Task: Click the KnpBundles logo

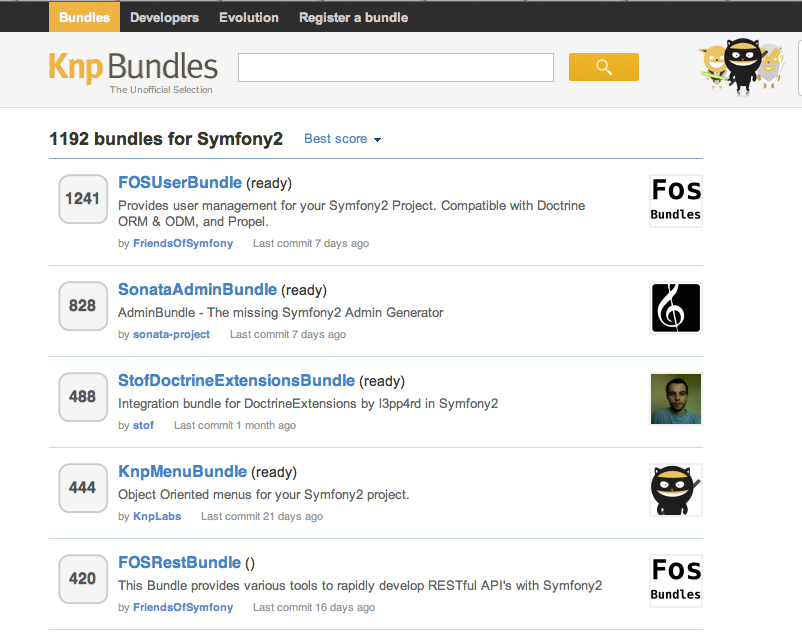Action: (x=133, y=72)
